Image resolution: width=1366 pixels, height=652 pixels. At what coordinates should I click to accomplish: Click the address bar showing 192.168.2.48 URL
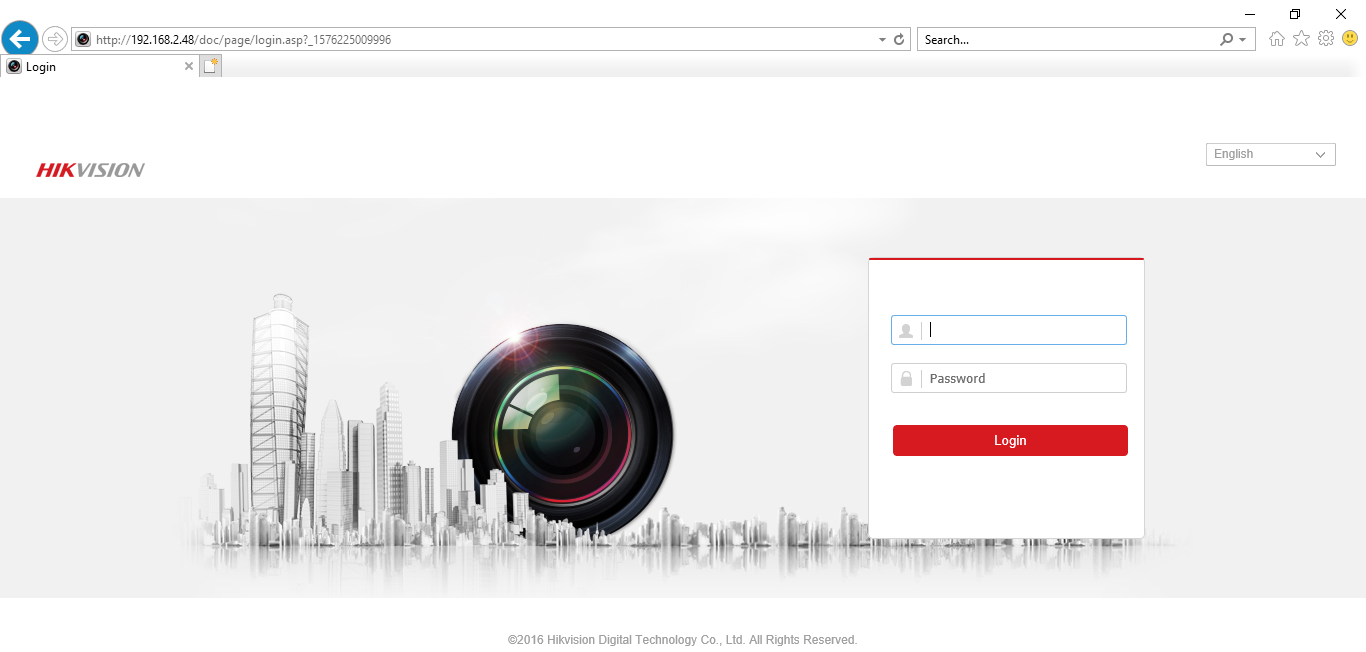point(480,40)
